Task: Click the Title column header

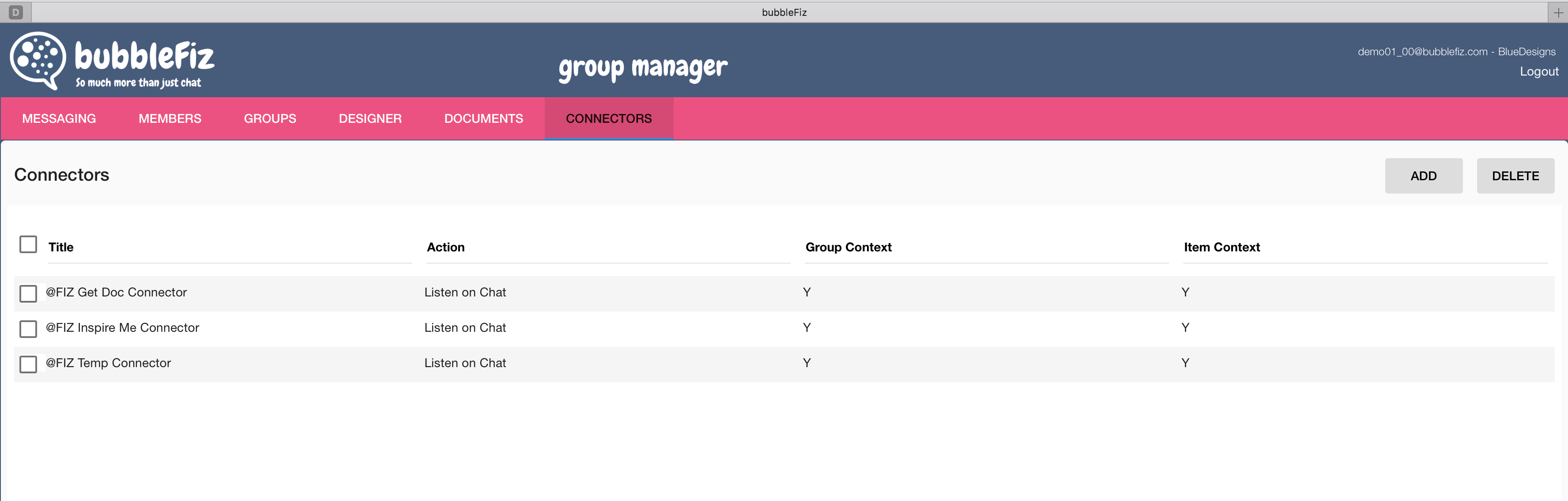Action: coord(61,247)
